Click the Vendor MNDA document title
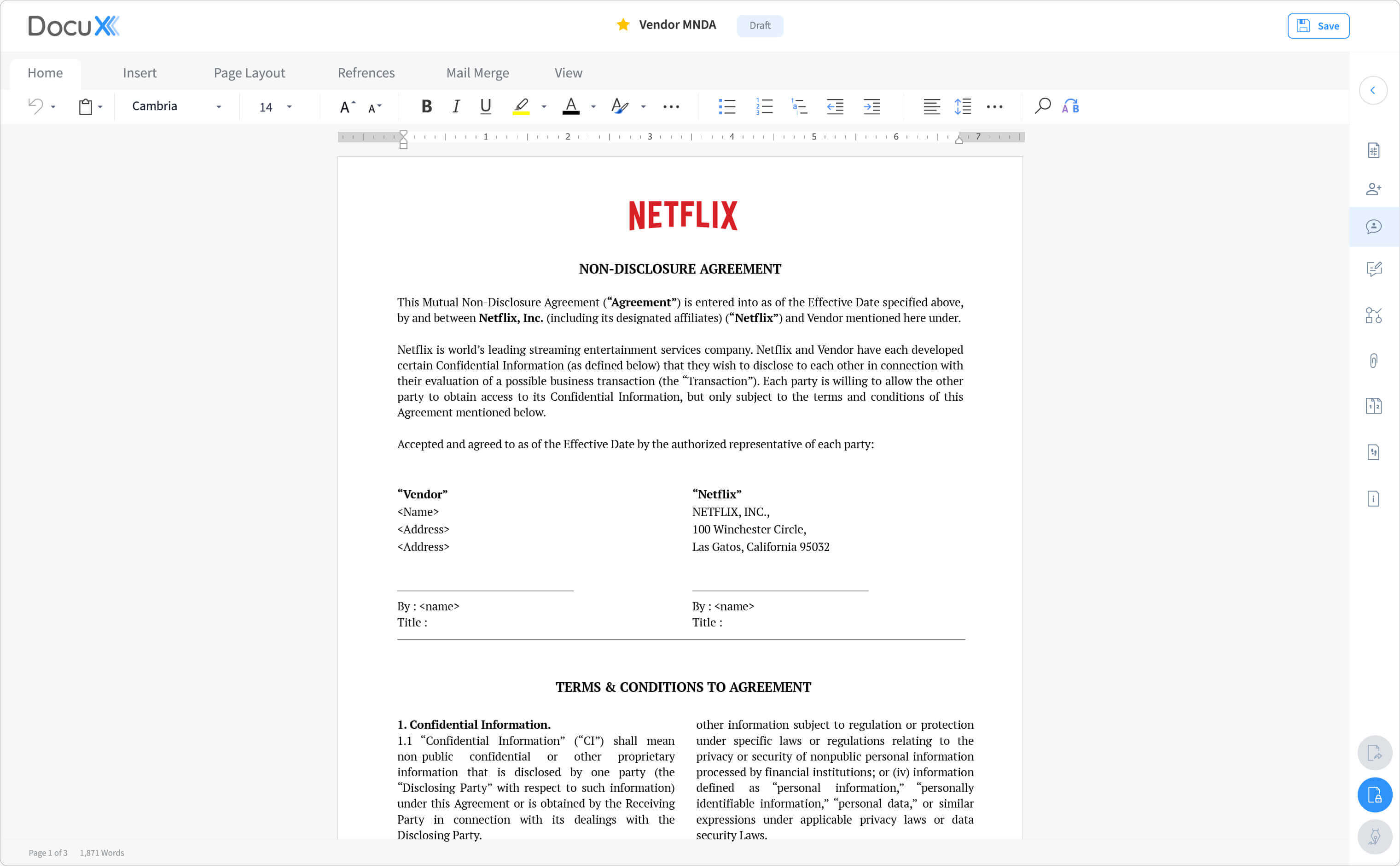Image resolution: width=1400 pixels, height=866 pixels. (677, 24)
